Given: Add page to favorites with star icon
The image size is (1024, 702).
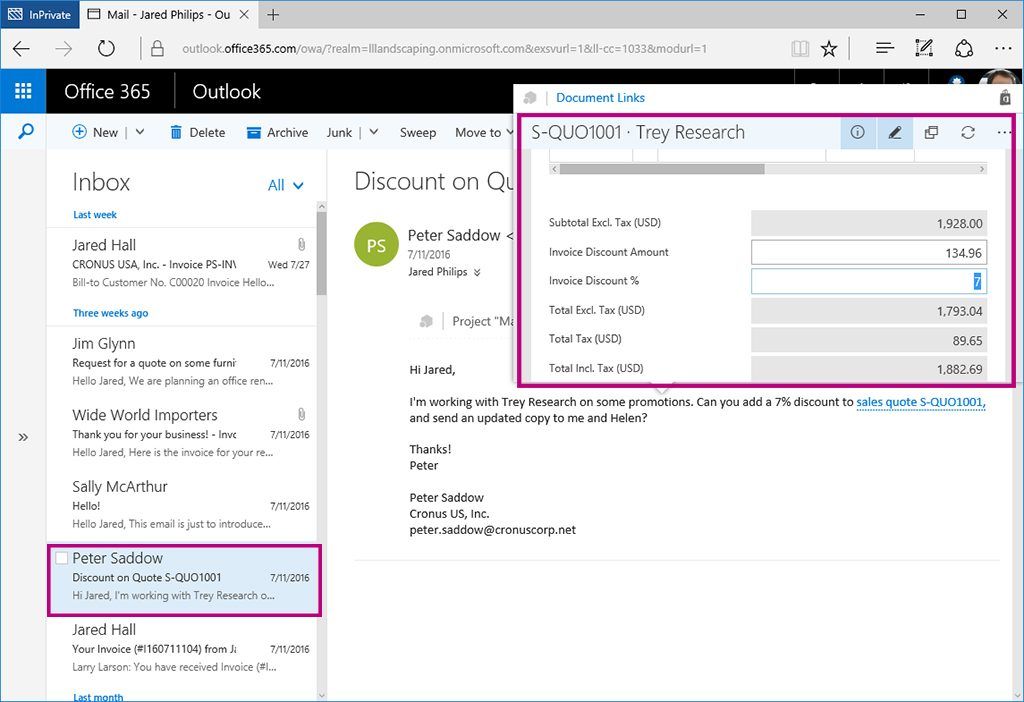Looking at the screenshot, I should (x=829, y=48).
